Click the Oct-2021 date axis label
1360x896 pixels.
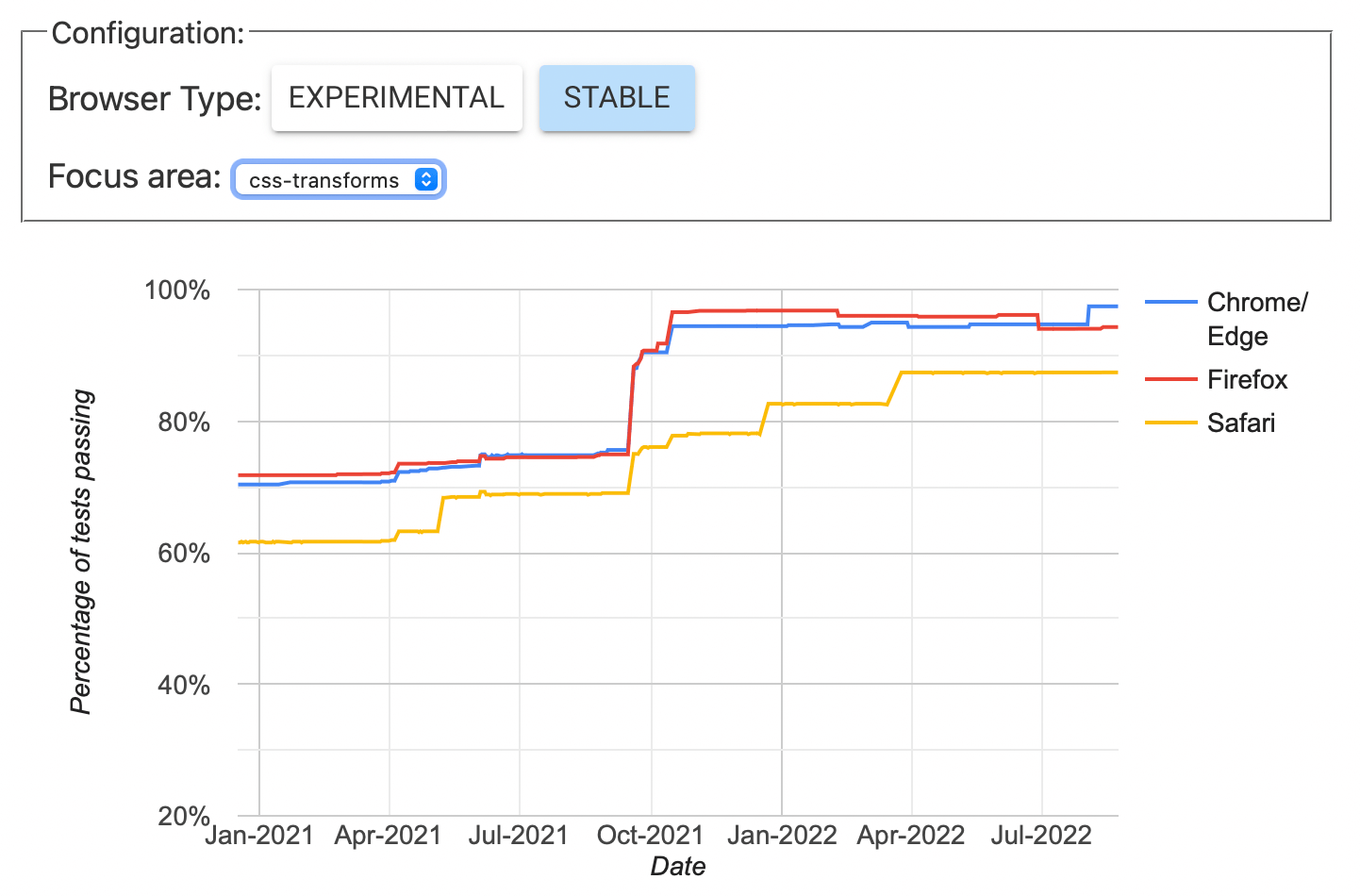[651, 836]
